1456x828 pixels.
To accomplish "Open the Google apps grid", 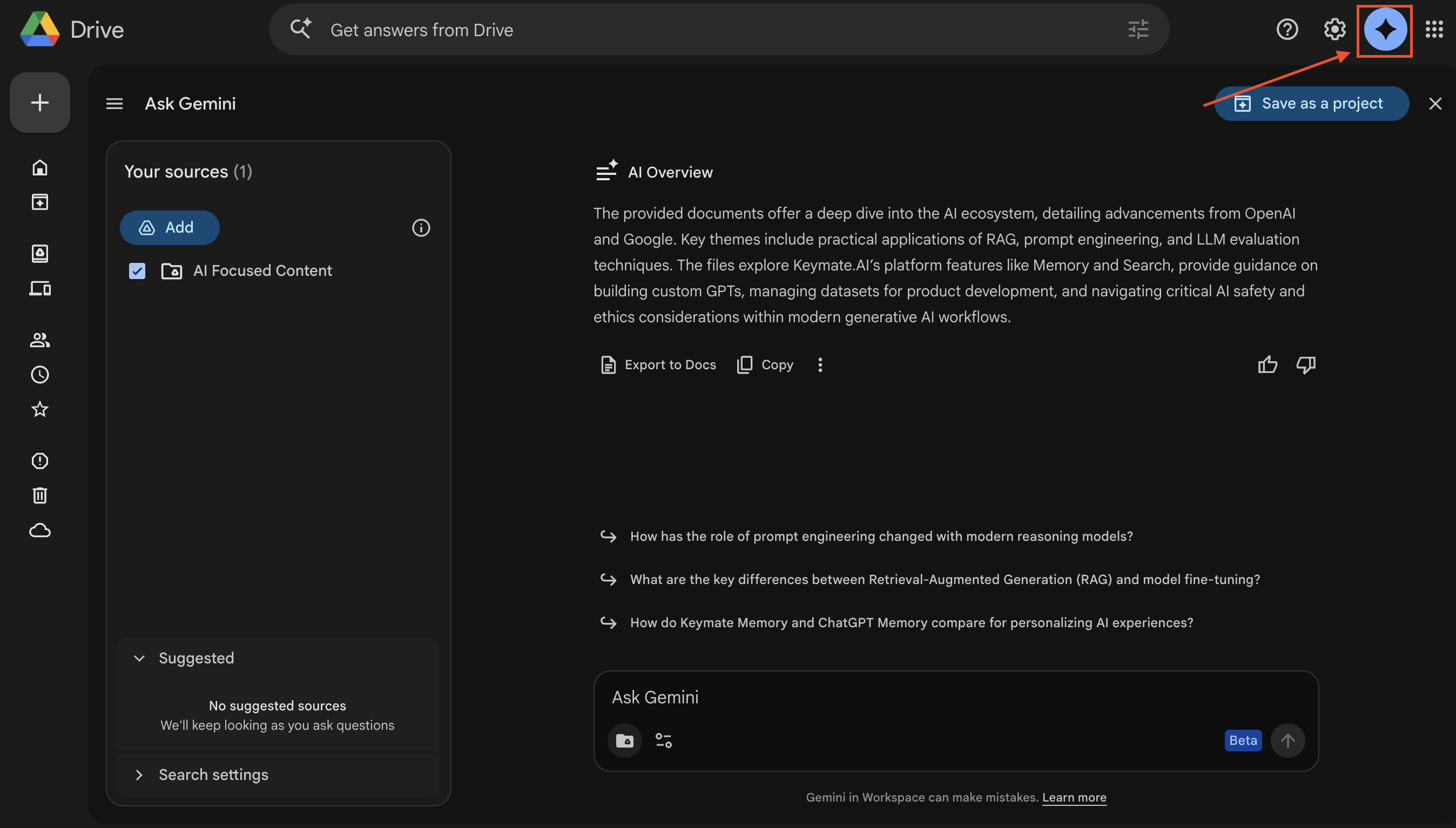I will 1433,30.
